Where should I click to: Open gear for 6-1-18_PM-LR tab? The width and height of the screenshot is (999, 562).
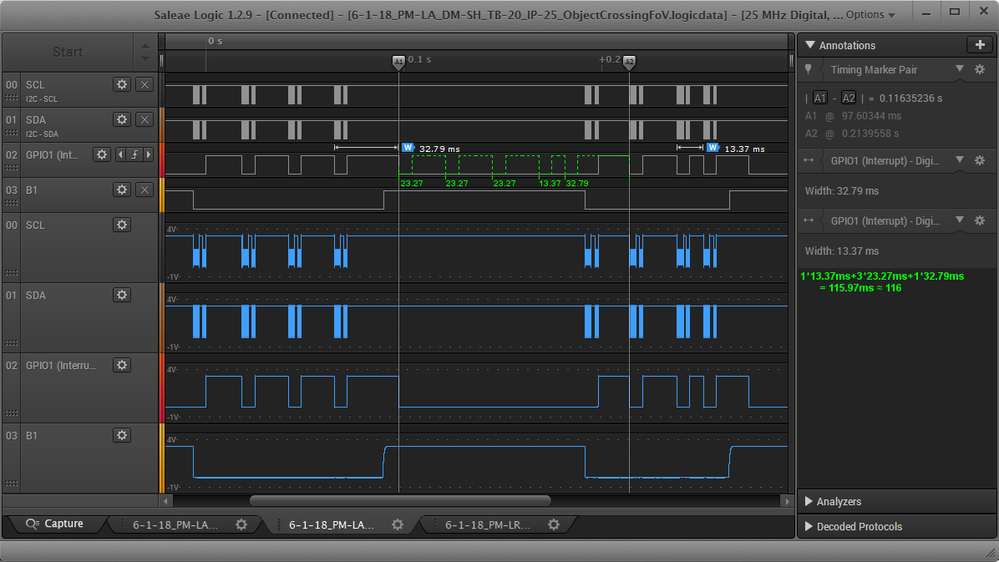coord(554,524)
